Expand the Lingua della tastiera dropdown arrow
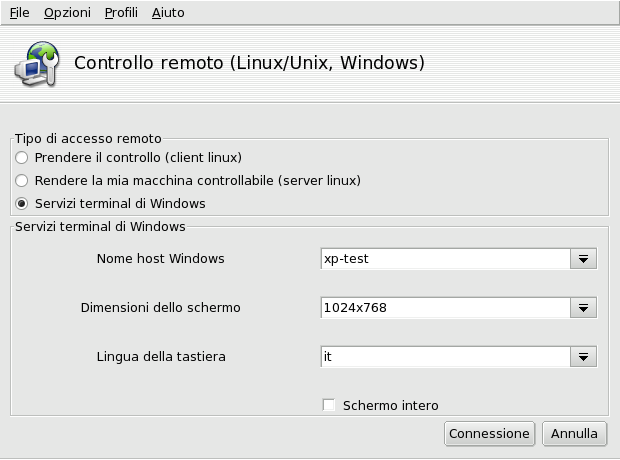The width and height of the screenshot is (620, 460). [x=583, y=356]
